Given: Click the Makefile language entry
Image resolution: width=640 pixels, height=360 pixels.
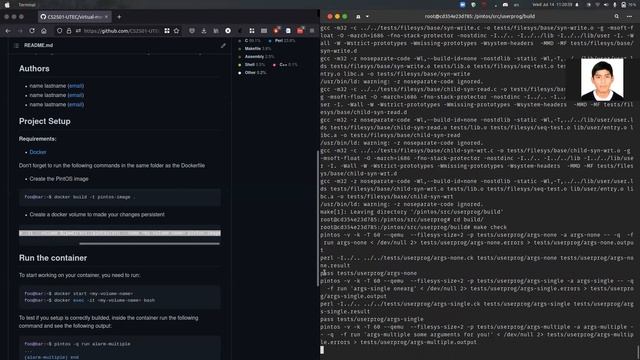Looking at the screenshot, I should (255, 49).
